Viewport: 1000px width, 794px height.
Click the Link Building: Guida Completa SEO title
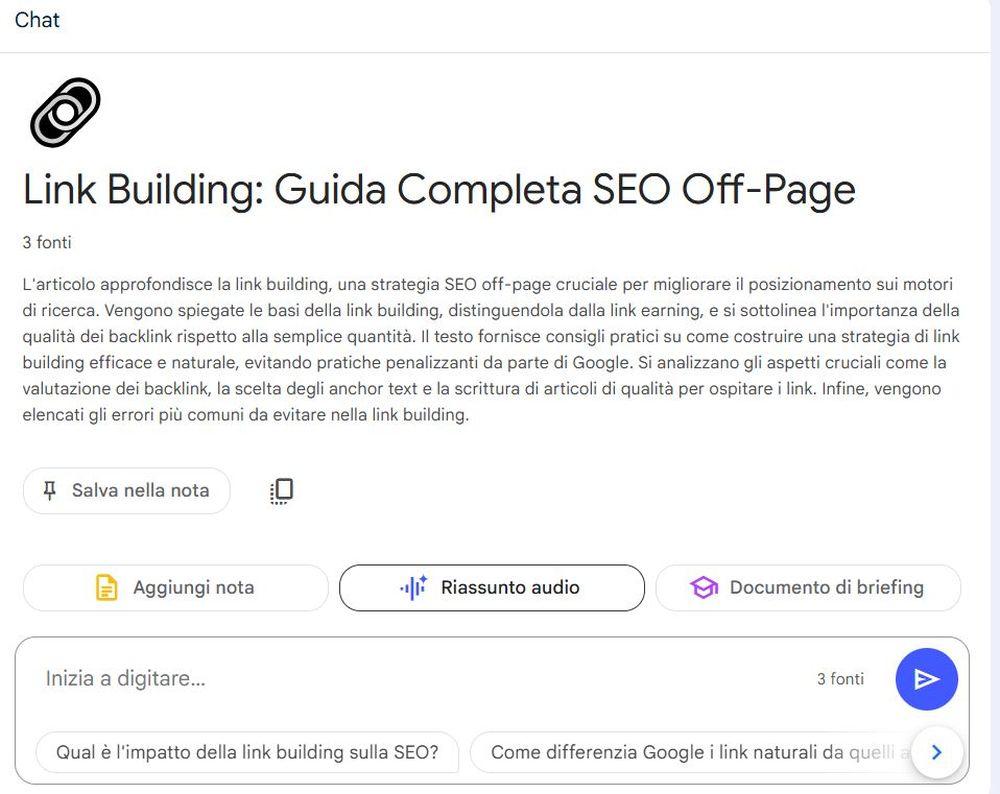tap(439, 189)
